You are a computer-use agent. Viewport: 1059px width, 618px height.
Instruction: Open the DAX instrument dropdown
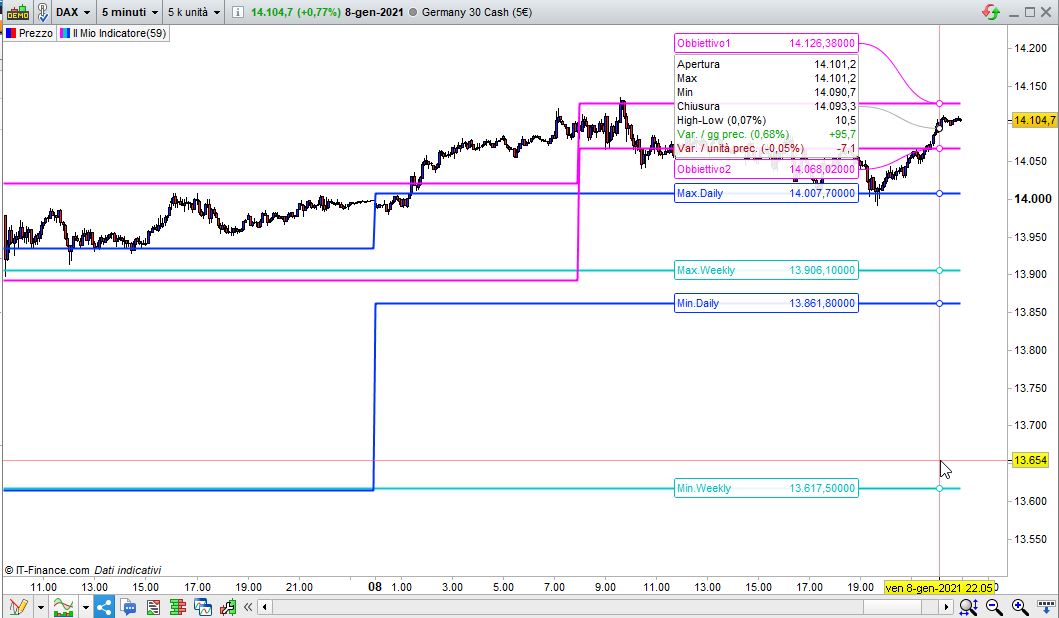(73, 12)
